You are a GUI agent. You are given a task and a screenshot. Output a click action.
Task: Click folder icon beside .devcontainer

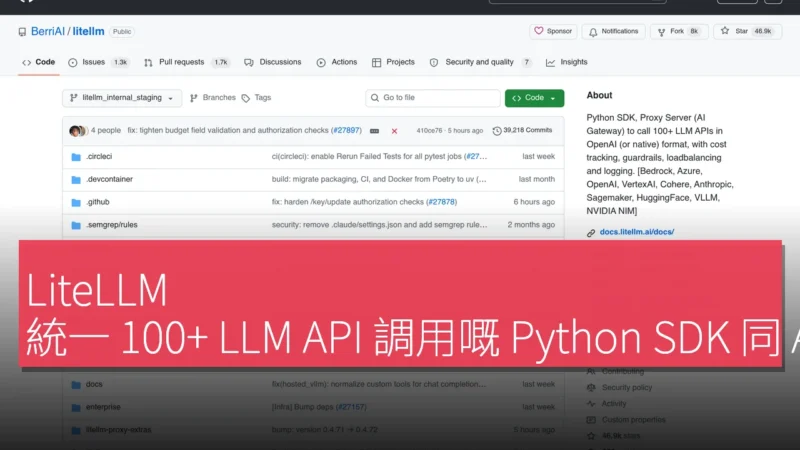pos(76,180)
